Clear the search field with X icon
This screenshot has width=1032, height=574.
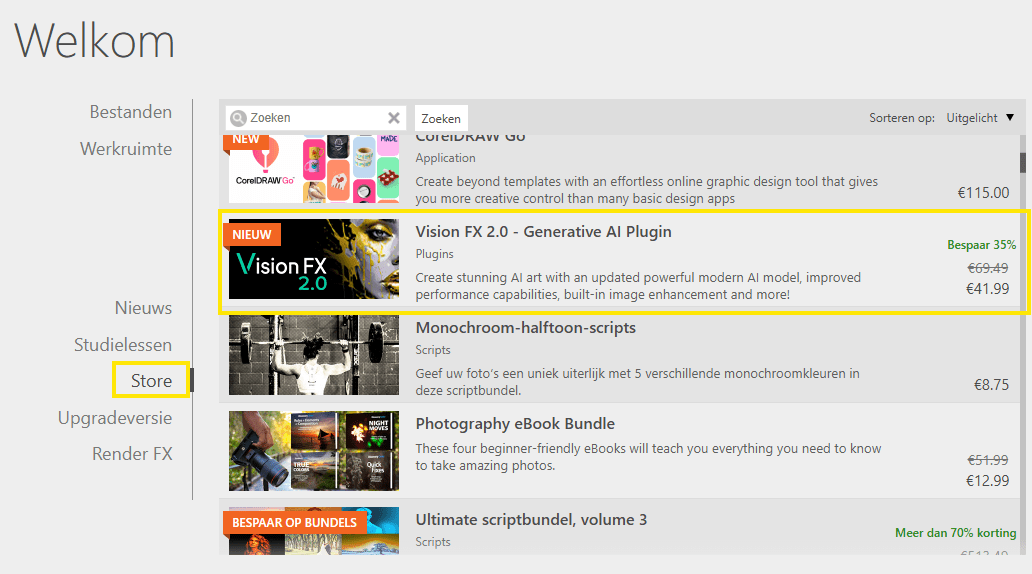(394, 118)
